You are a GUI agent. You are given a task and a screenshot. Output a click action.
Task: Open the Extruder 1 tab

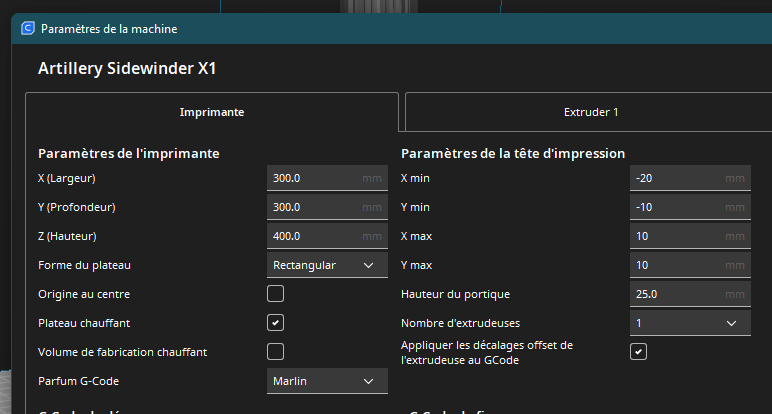click(590, 112)
